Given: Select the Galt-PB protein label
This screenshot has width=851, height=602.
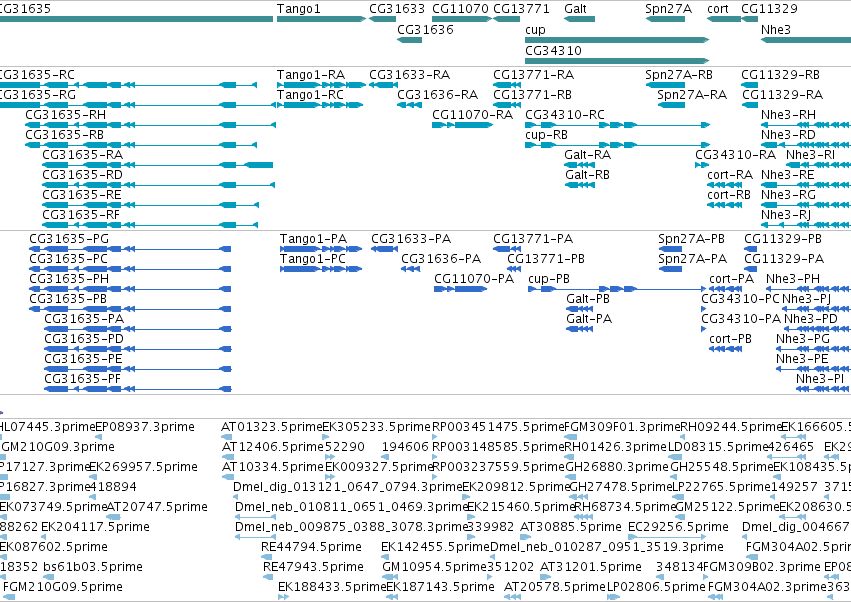Looking at the screenshot, I should click(x=588, y=299).
